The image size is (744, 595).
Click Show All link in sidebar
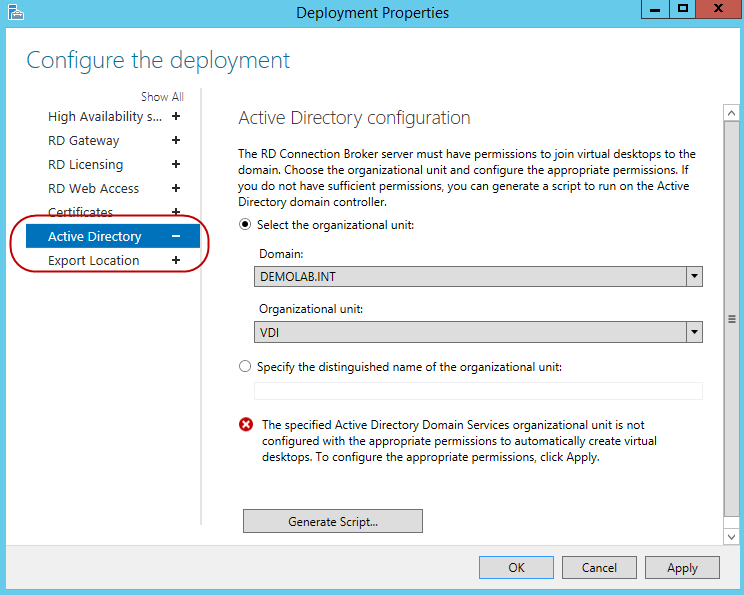[x=162, y=97]
